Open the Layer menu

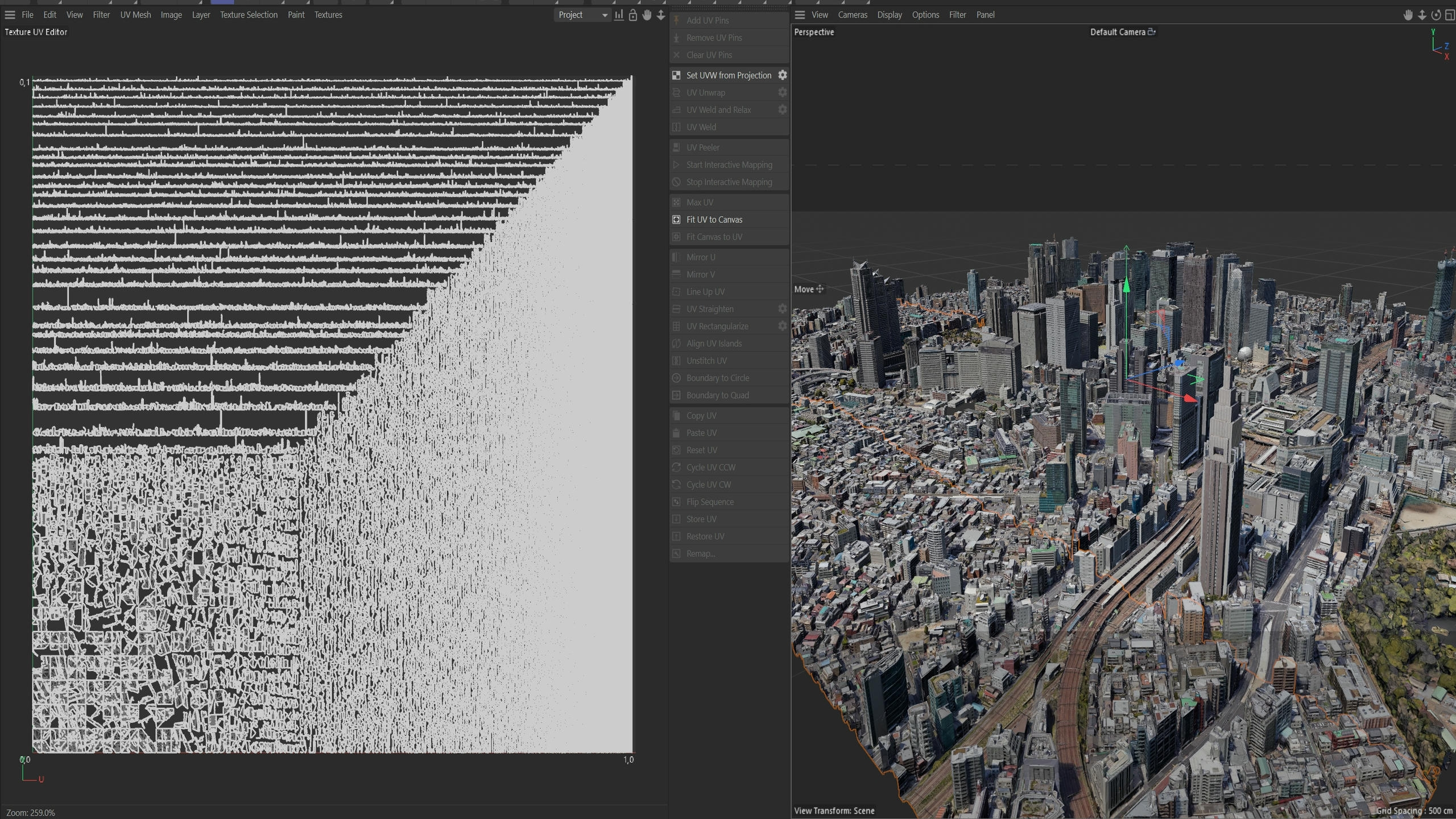click(201, 15)
